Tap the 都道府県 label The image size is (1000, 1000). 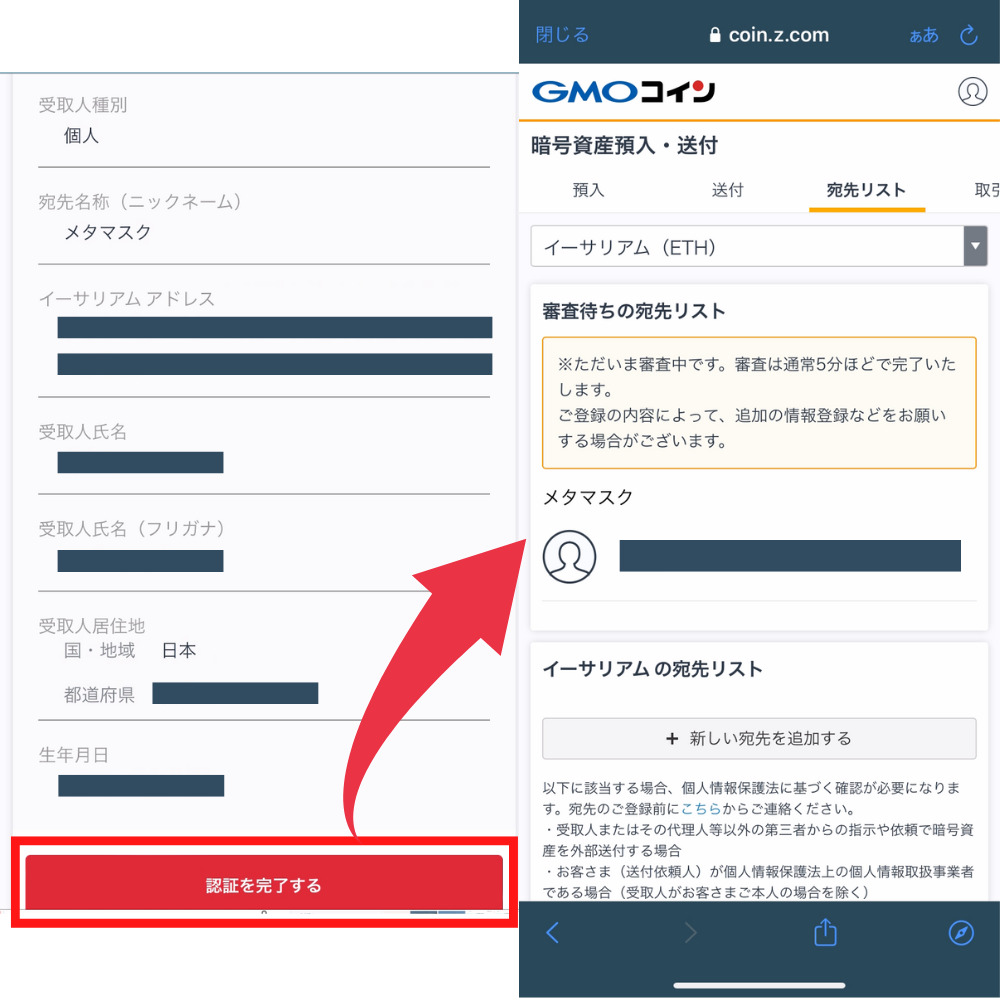tap(99, 695)
